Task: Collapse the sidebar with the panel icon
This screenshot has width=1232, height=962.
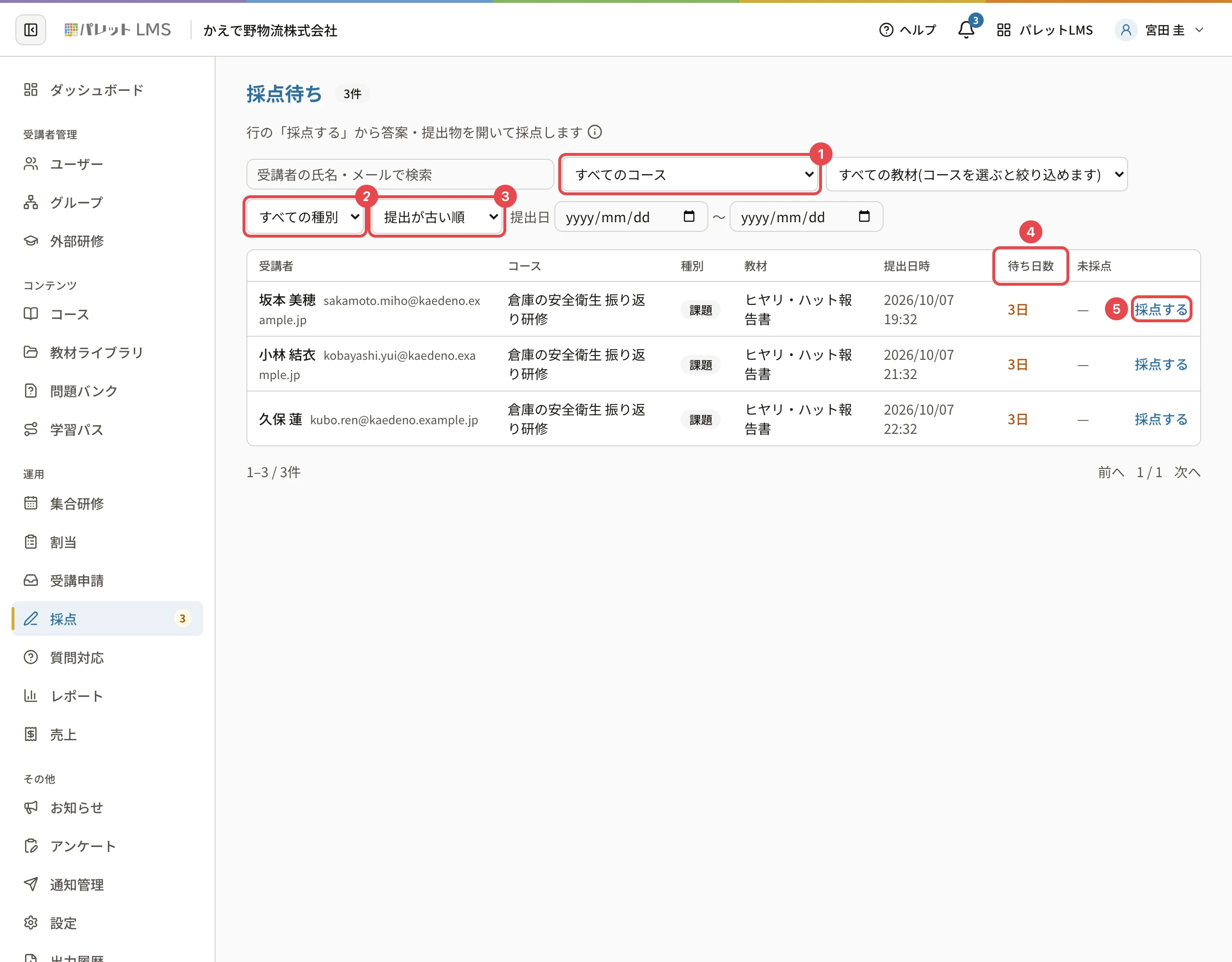Action: tap(30, 30)
